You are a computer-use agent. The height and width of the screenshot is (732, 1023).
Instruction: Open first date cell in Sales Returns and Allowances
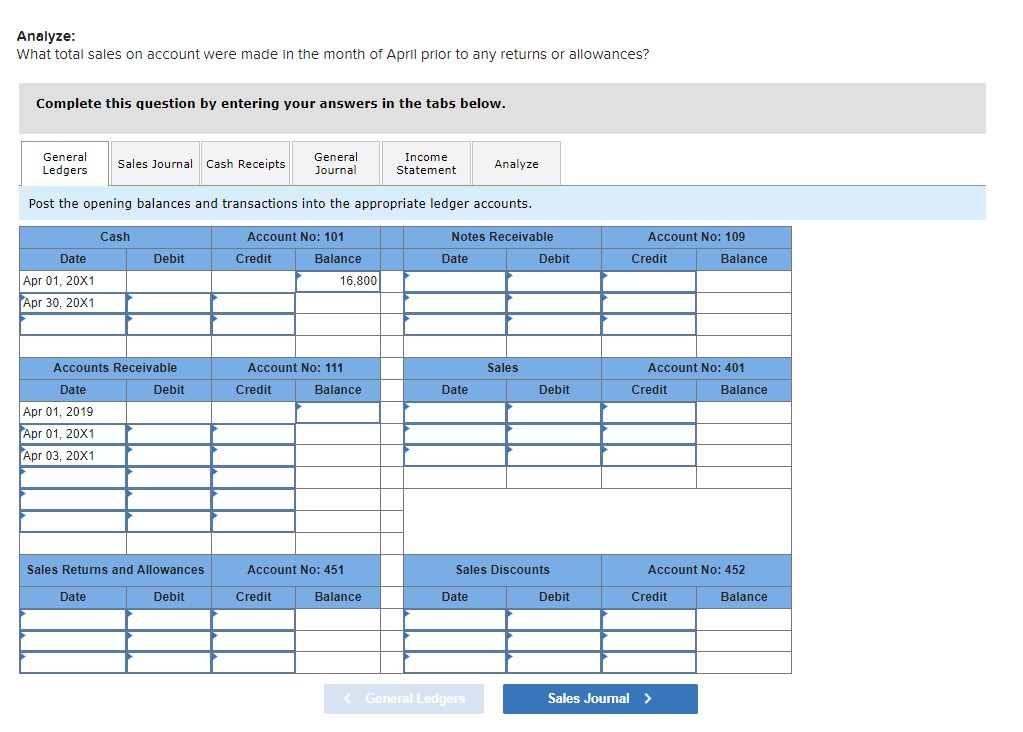[73, 619]
